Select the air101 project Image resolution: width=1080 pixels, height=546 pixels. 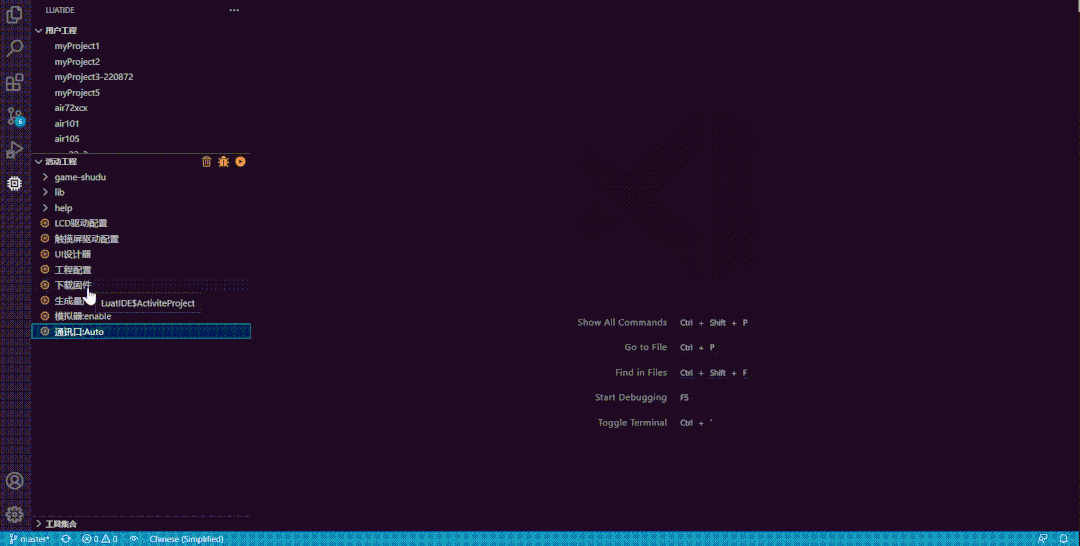click(67, 124)
